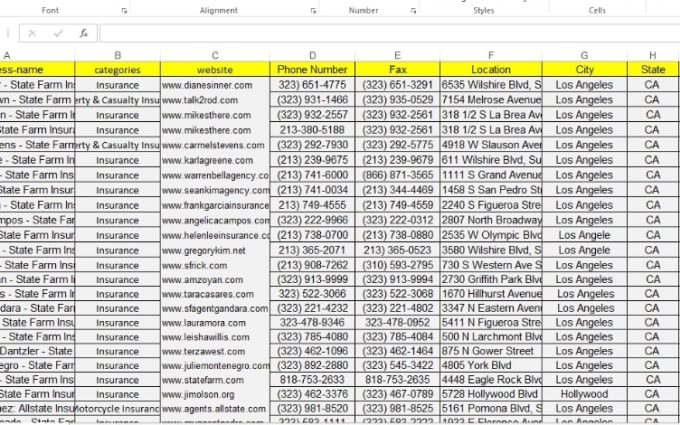Viewport: 680px width, 425px height.
Task: Click the '4805 York Blvd' location cell
Action: pyautogui.click(x=491, y=366)
